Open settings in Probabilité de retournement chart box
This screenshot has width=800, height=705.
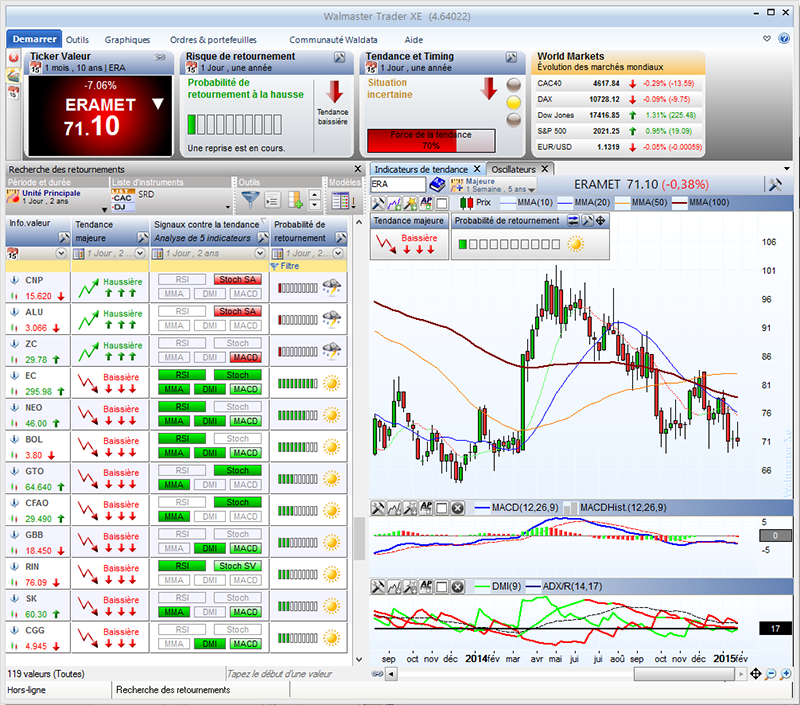click(587, 221)
